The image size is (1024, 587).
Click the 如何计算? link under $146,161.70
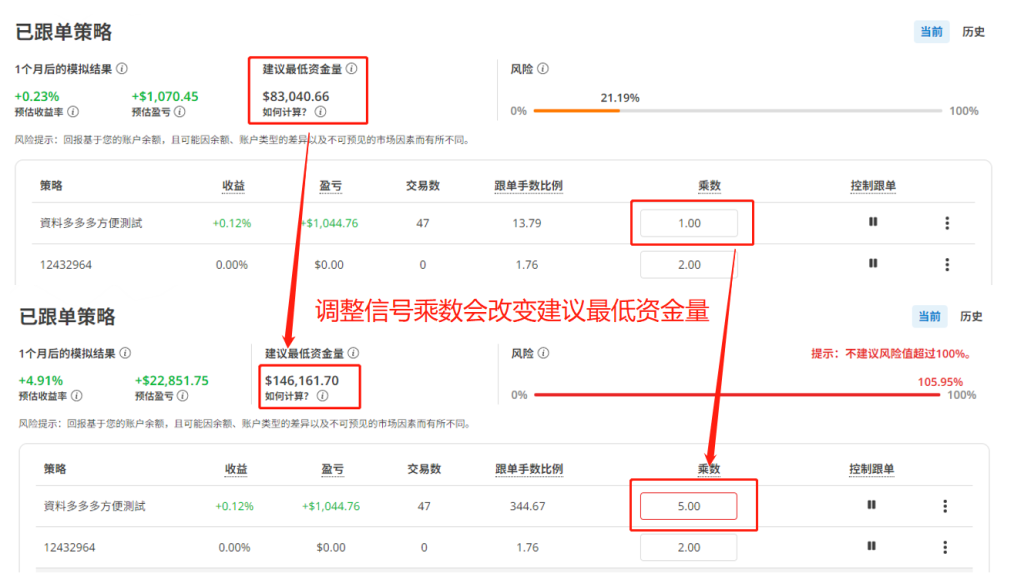click(287, 396)
